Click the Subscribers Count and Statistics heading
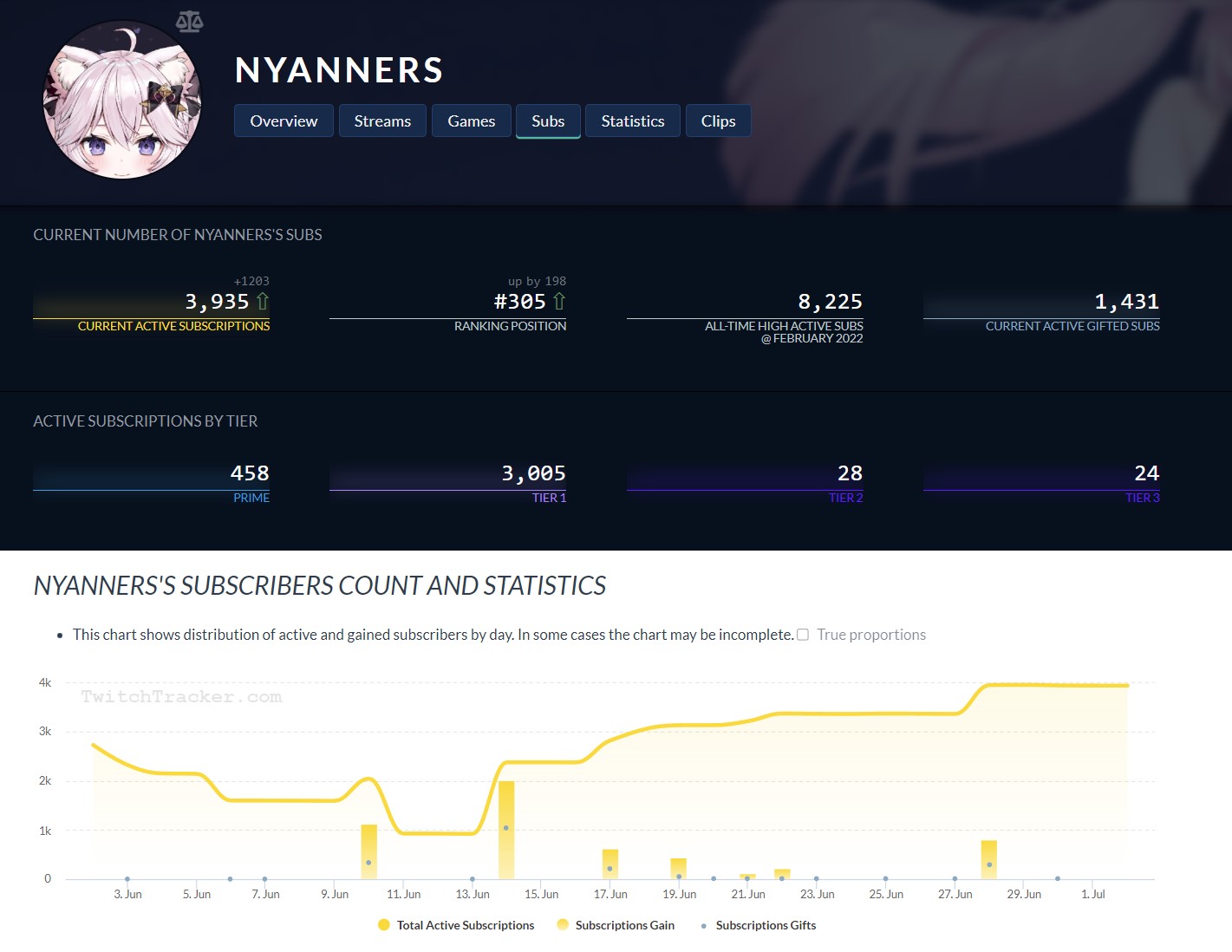The height and width of the screenshot is (952, 1232). point(320,586)
